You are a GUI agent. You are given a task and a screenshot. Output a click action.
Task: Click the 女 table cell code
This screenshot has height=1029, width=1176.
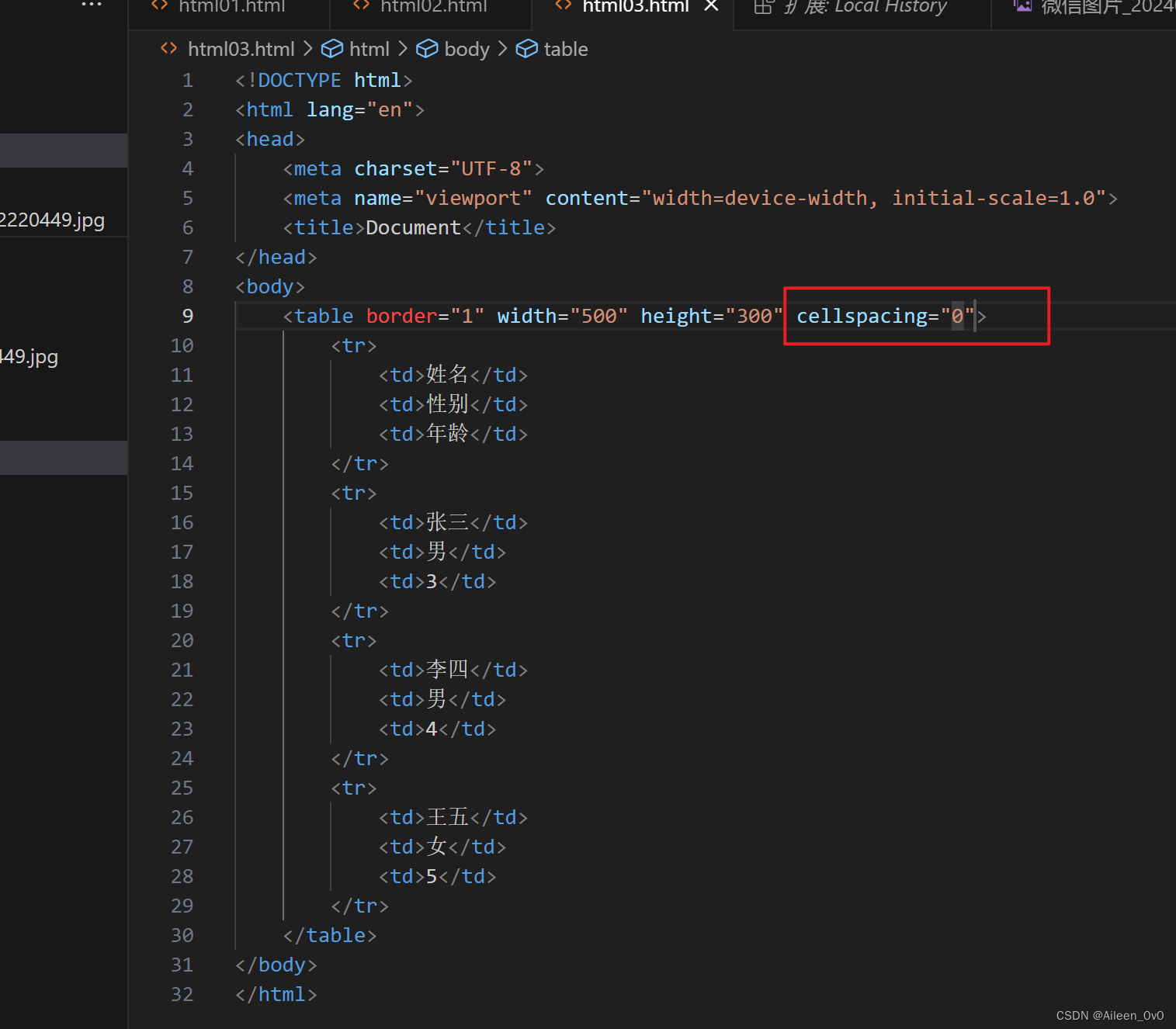pos(442,847)
